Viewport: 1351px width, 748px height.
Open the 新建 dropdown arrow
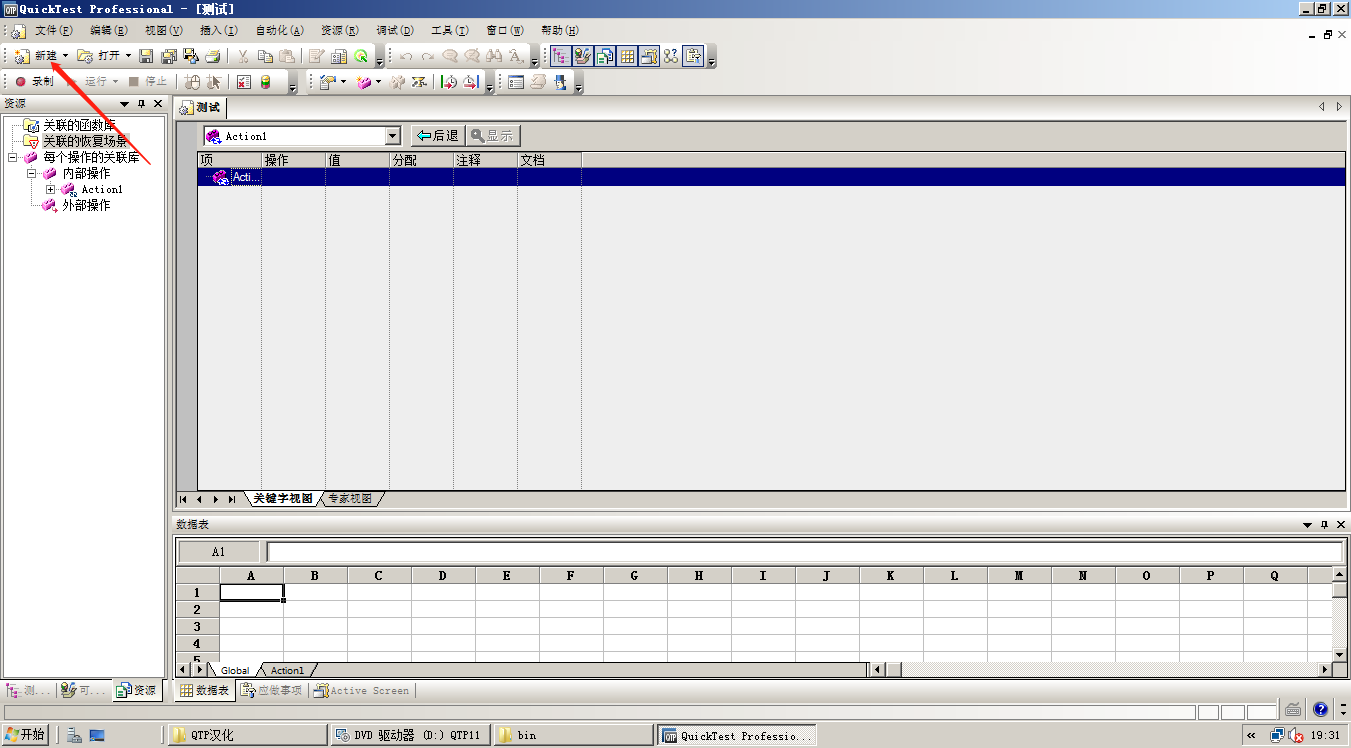click(65, 56)
